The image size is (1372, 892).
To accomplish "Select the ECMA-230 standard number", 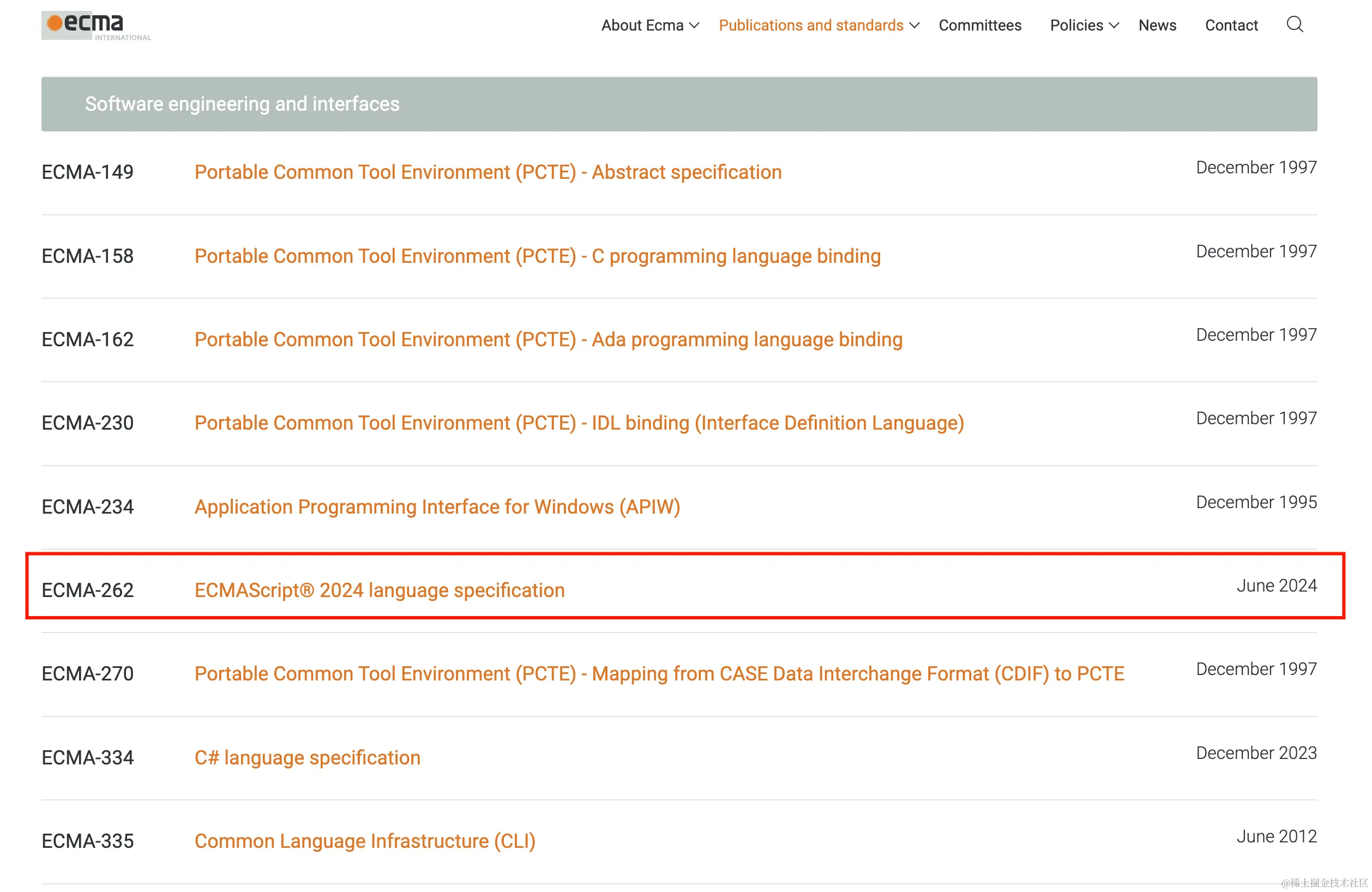I will pos(88,423).
